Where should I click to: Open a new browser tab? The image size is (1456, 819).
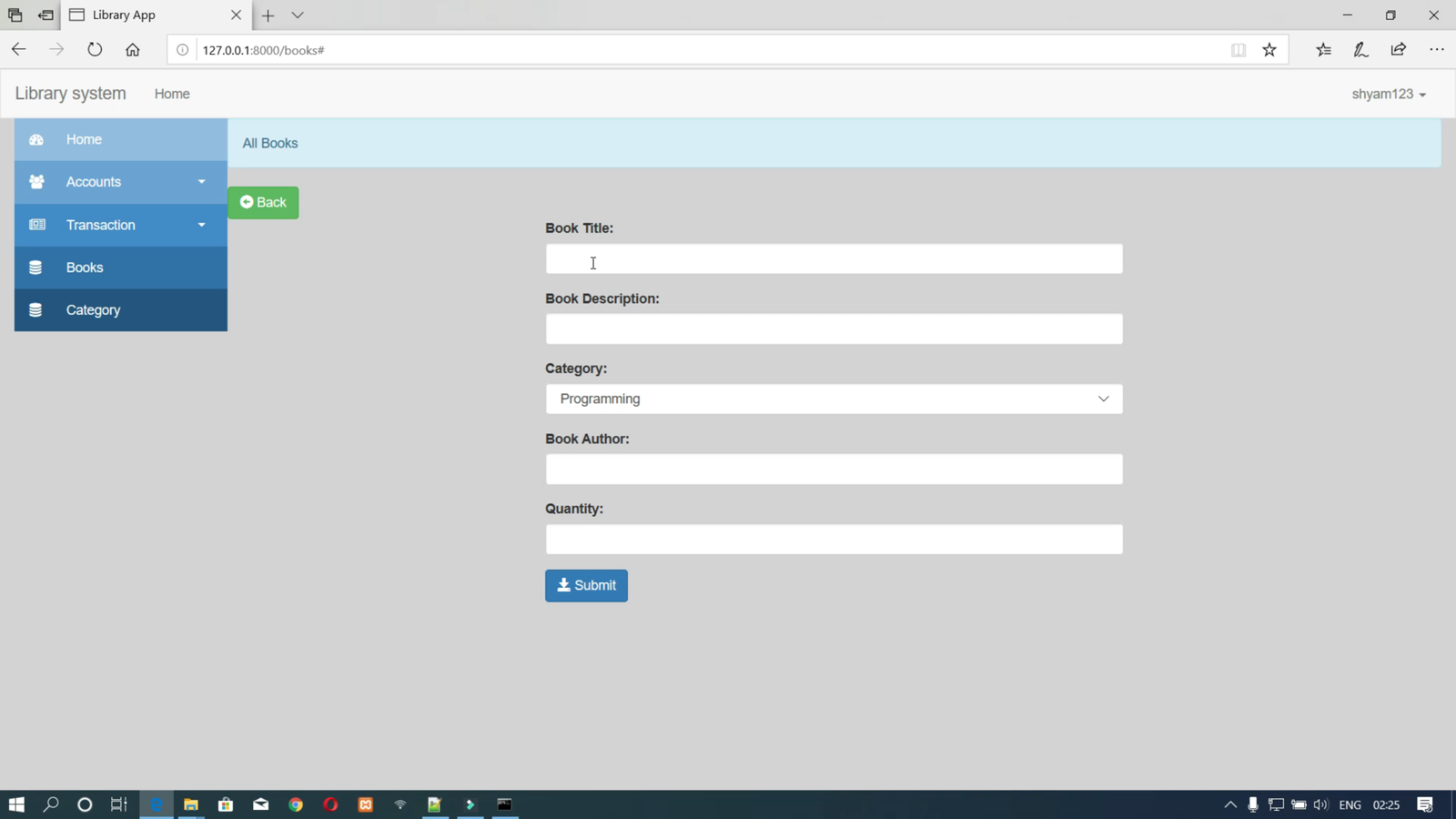268,15
